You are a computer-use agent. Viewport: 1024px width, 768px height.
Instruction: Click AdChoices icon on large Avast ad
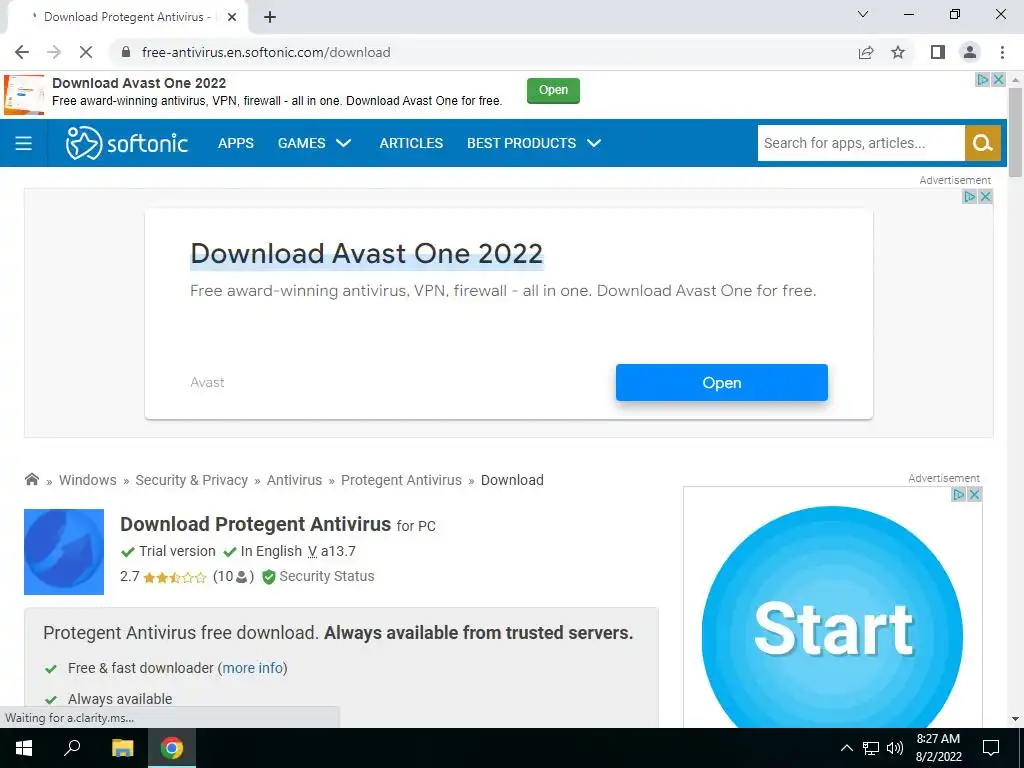[970, 197]
